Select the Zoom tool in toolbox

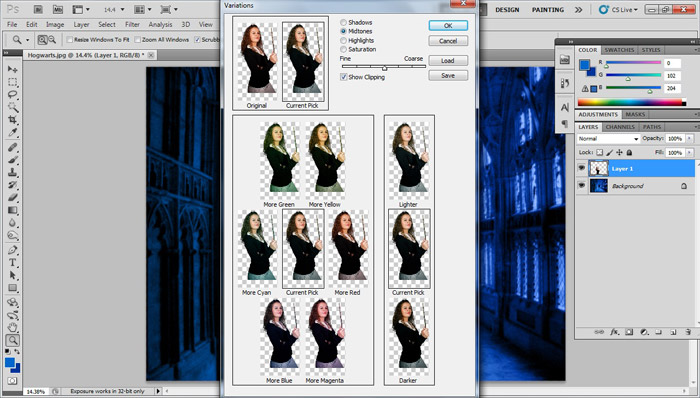click(12, 340)
